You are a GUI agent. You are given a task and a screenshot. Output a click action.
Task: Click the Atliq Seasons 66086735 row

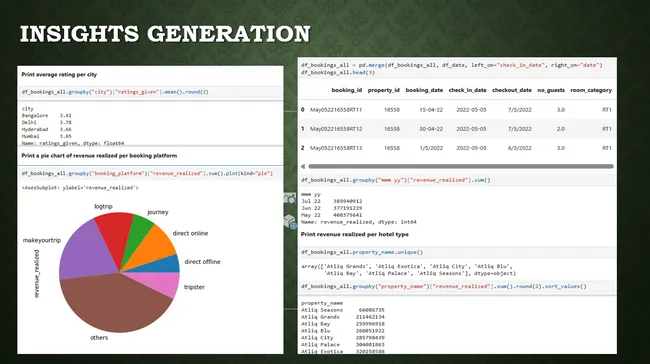coord(343,310)
